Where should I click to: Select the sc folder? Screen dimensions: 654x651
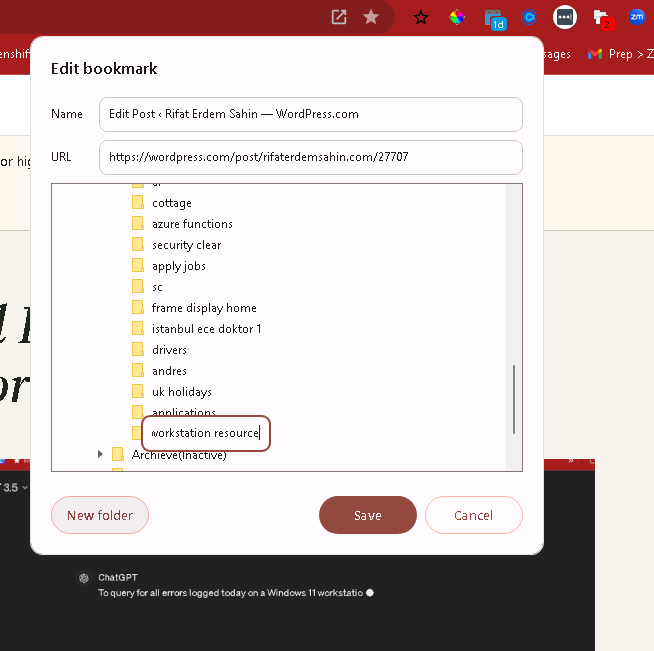tap(157, 287)
